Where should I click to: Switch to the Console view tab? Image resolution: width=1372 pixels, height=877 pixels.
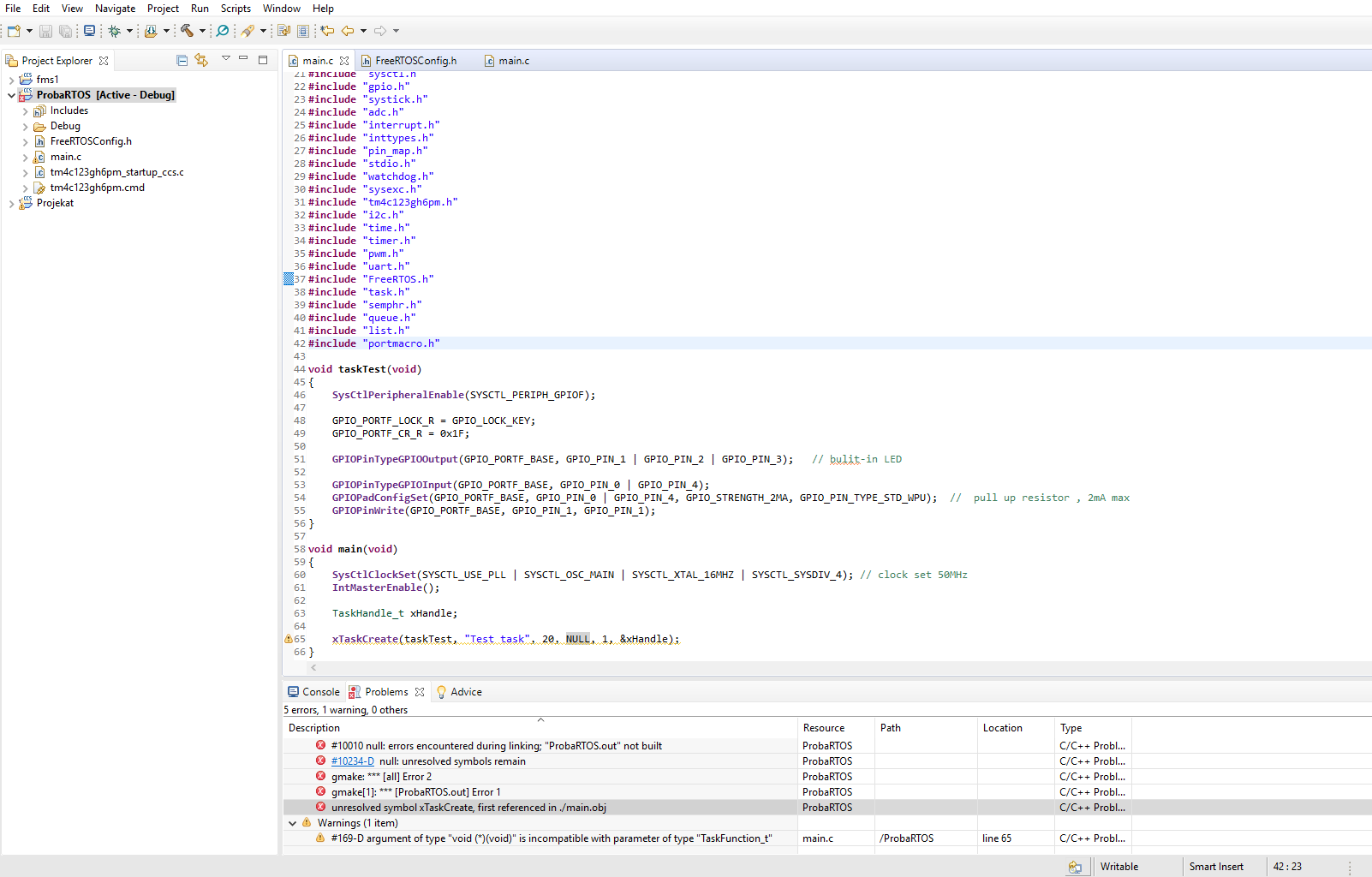(313, 692)
